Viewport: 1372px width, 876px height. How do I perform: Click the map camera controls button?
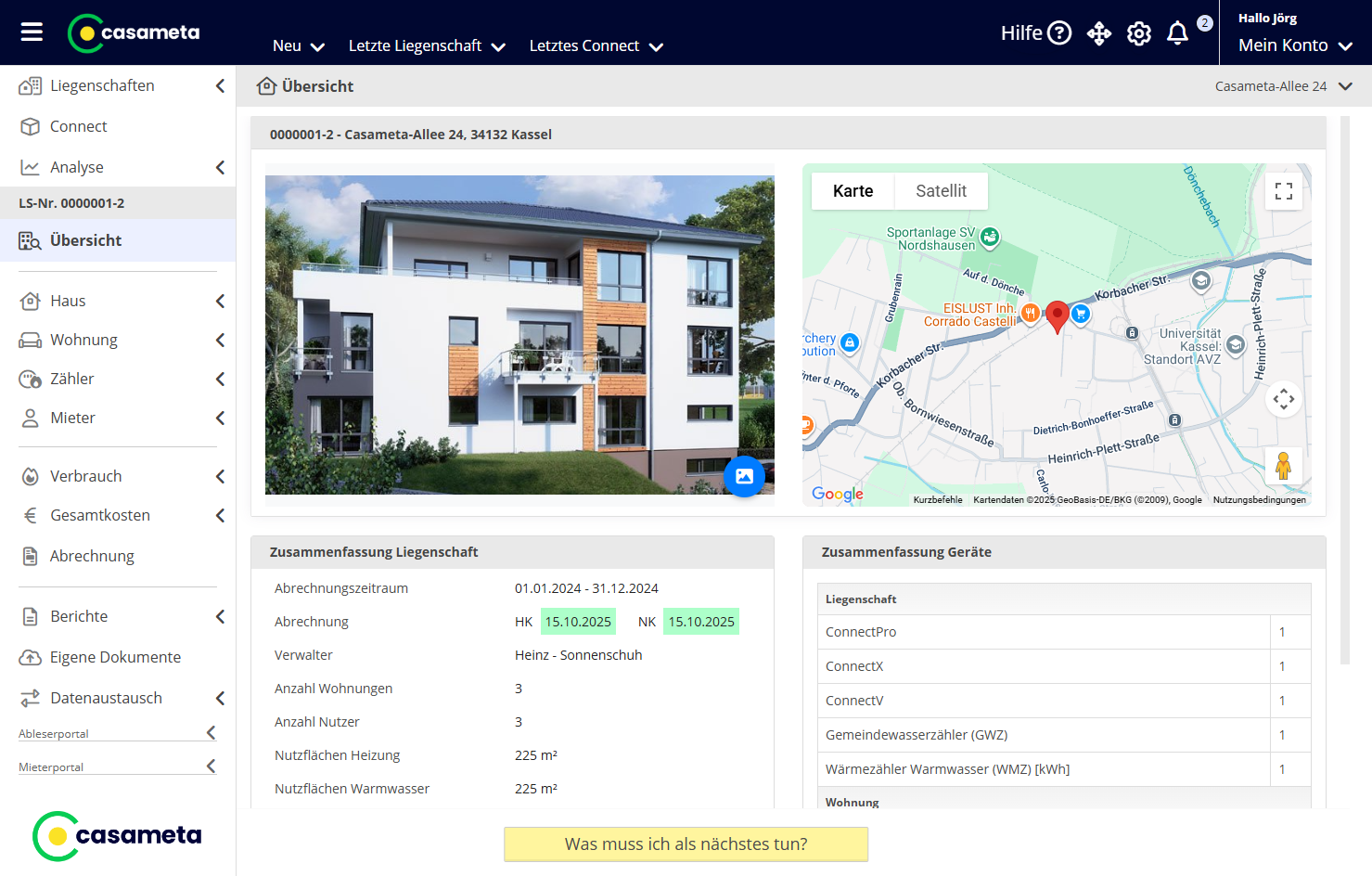click(x=1283, y=399)
